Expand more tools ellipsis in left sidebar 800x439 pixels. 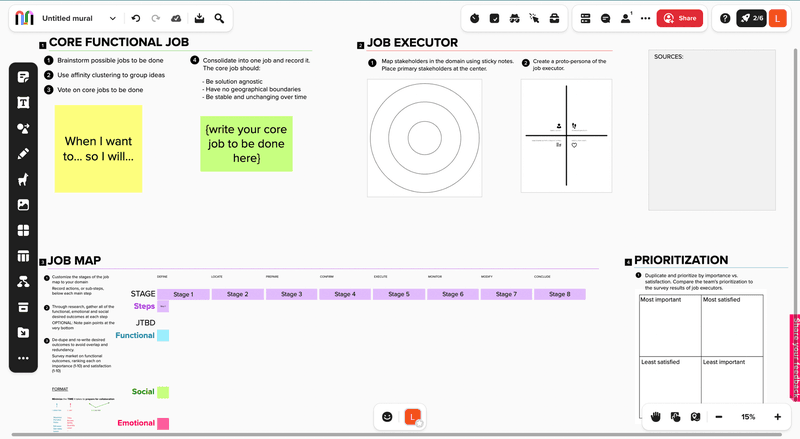23,358
